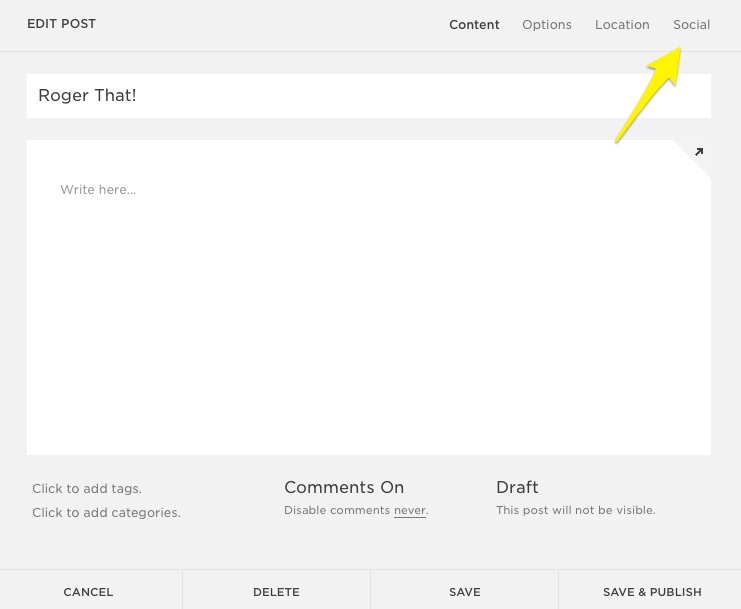This screenshot has height=609, width=741.
Task: Click the EDIT POST heading
Action: [x=62, y=24]
